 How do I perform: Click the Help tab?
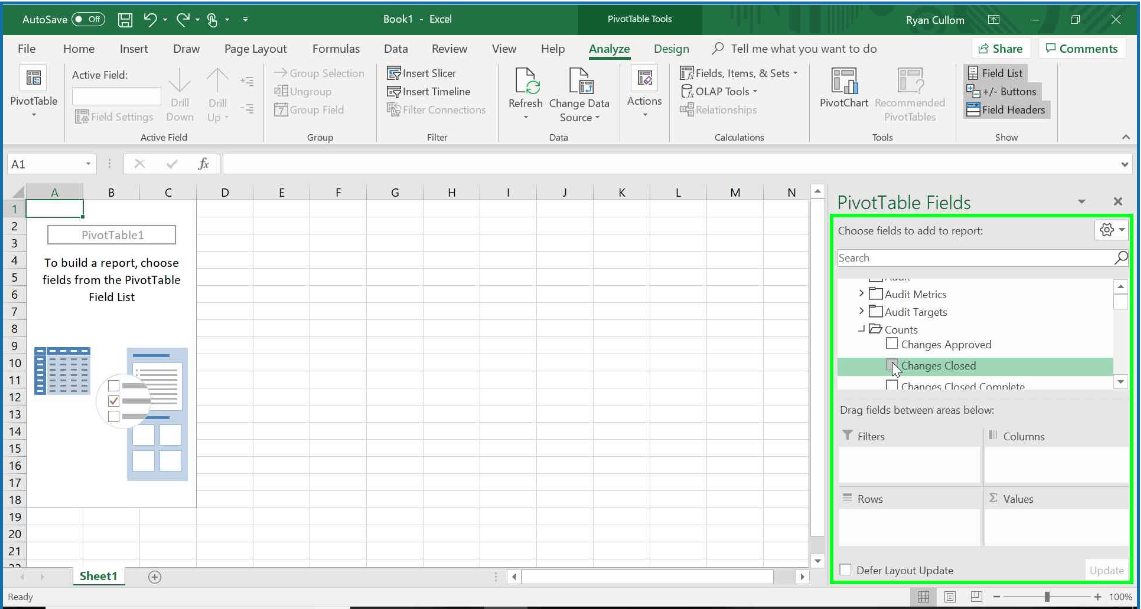[x=552, y=49]
